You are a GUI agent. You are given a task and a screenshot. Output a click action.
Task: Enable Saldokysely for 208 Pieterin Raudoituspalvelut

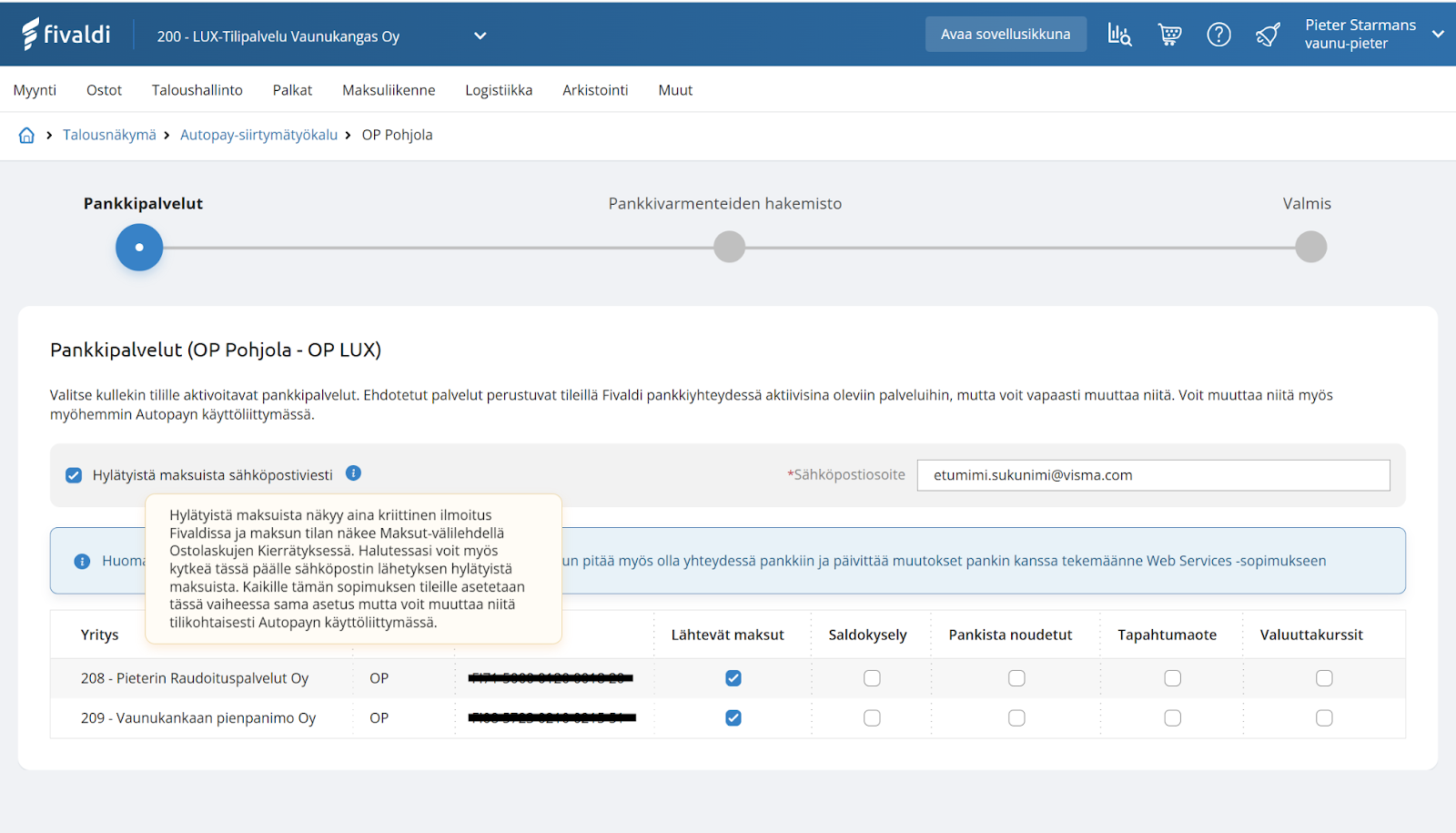pyautogui.click(x=872, y=678)
